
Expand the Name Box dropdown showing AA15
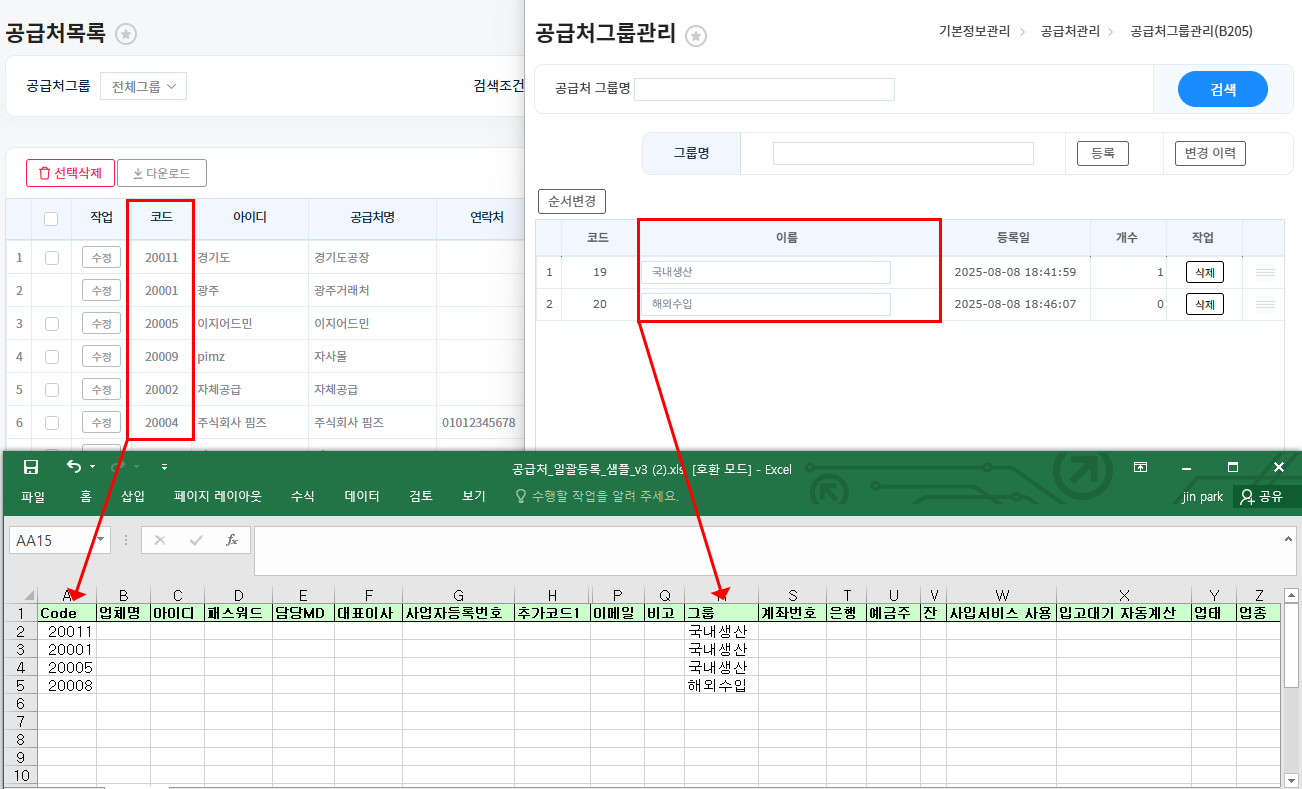click(101, 540)
